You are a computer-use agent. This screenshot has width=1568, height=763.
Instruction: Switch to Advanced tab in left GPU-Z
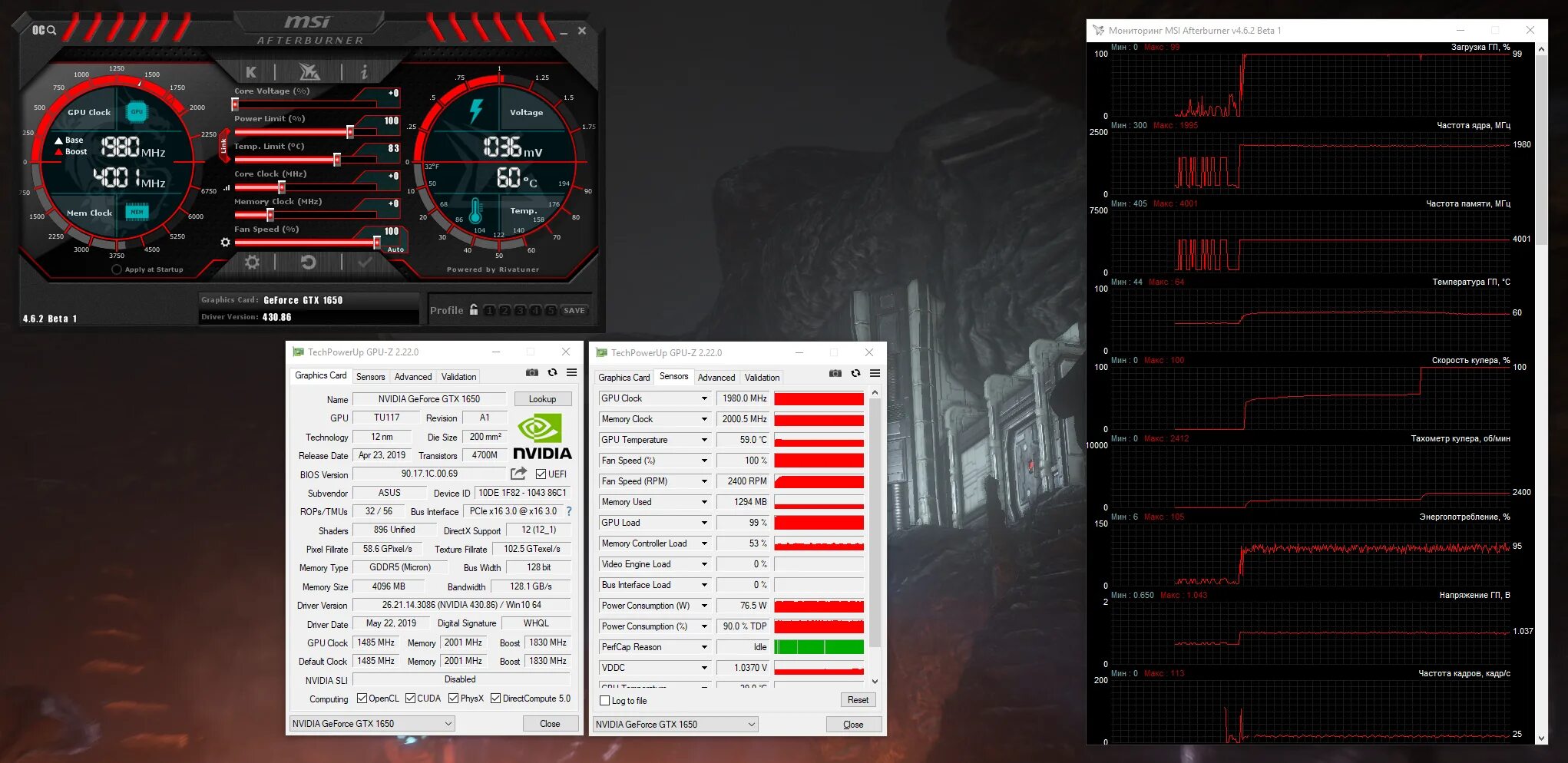point(413,377)
